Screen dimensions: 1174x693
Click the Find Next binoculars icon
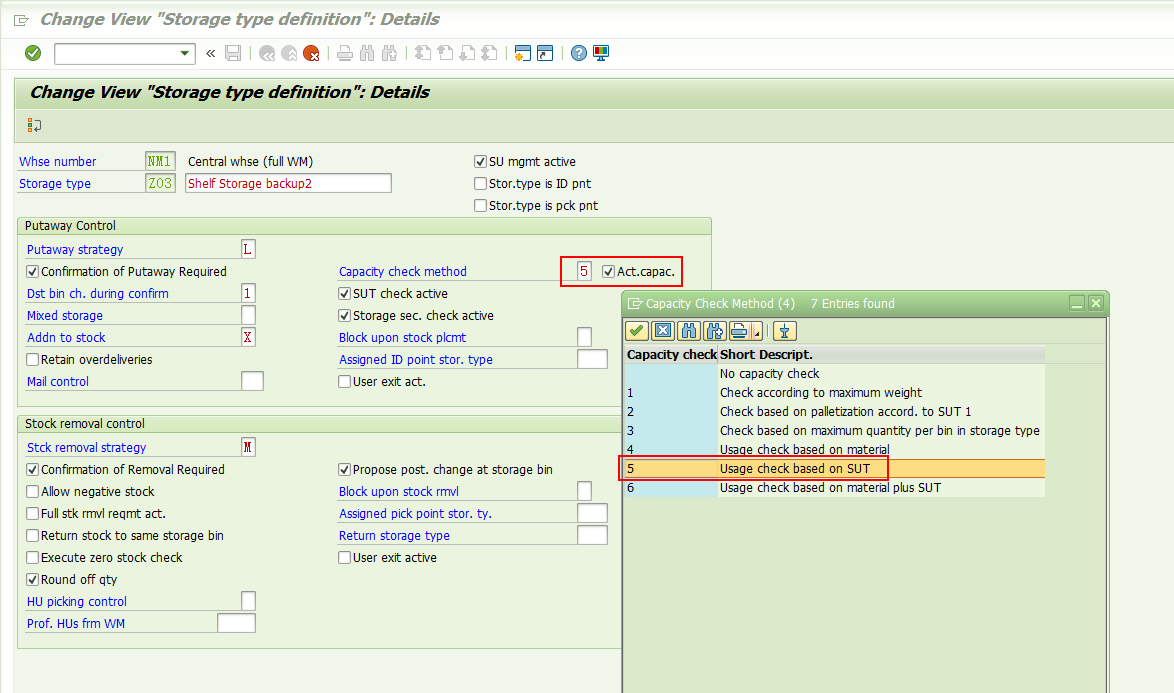[x=389, y=53]
